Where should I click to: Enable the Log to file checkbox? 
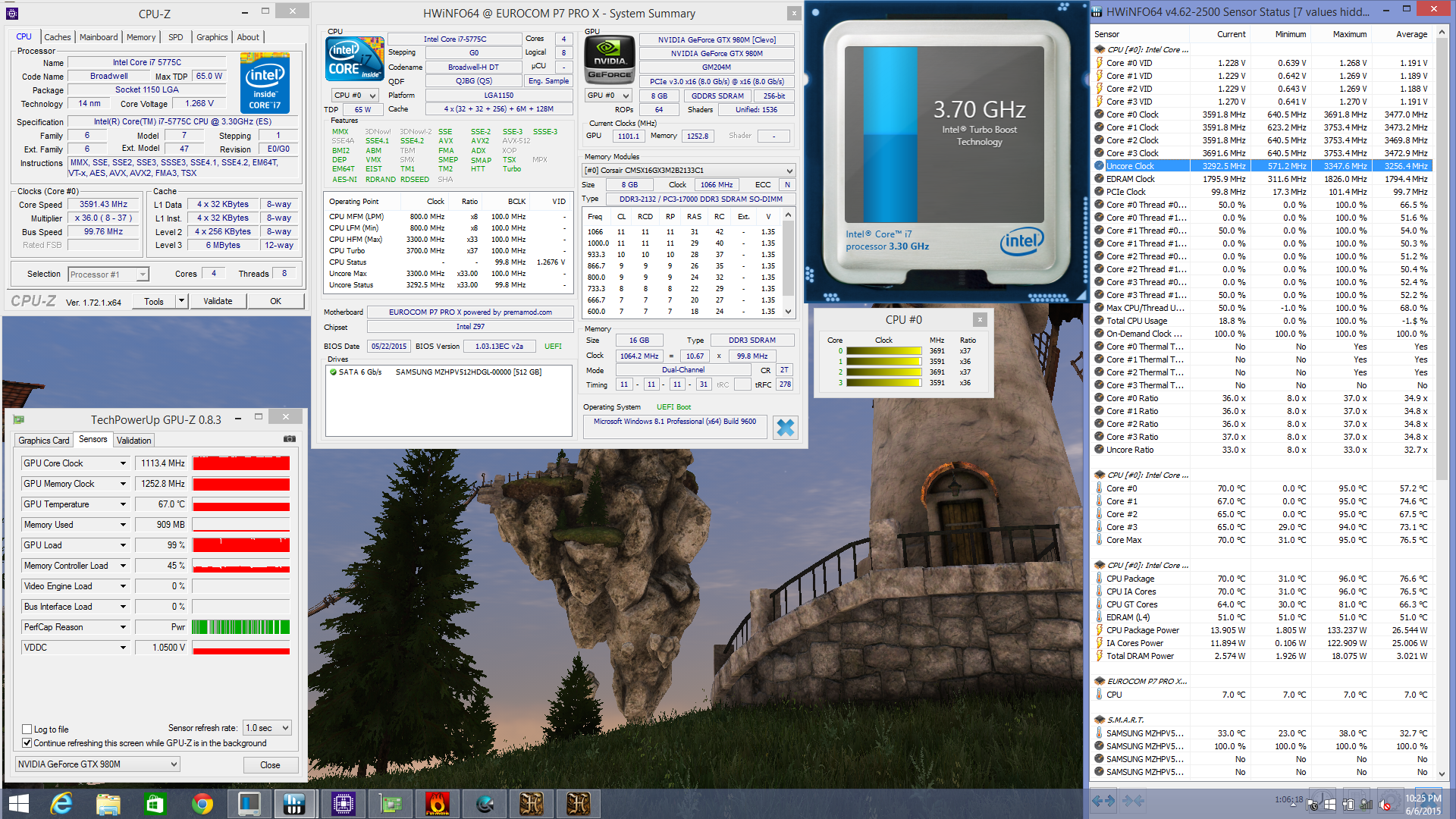coord(27,730)
